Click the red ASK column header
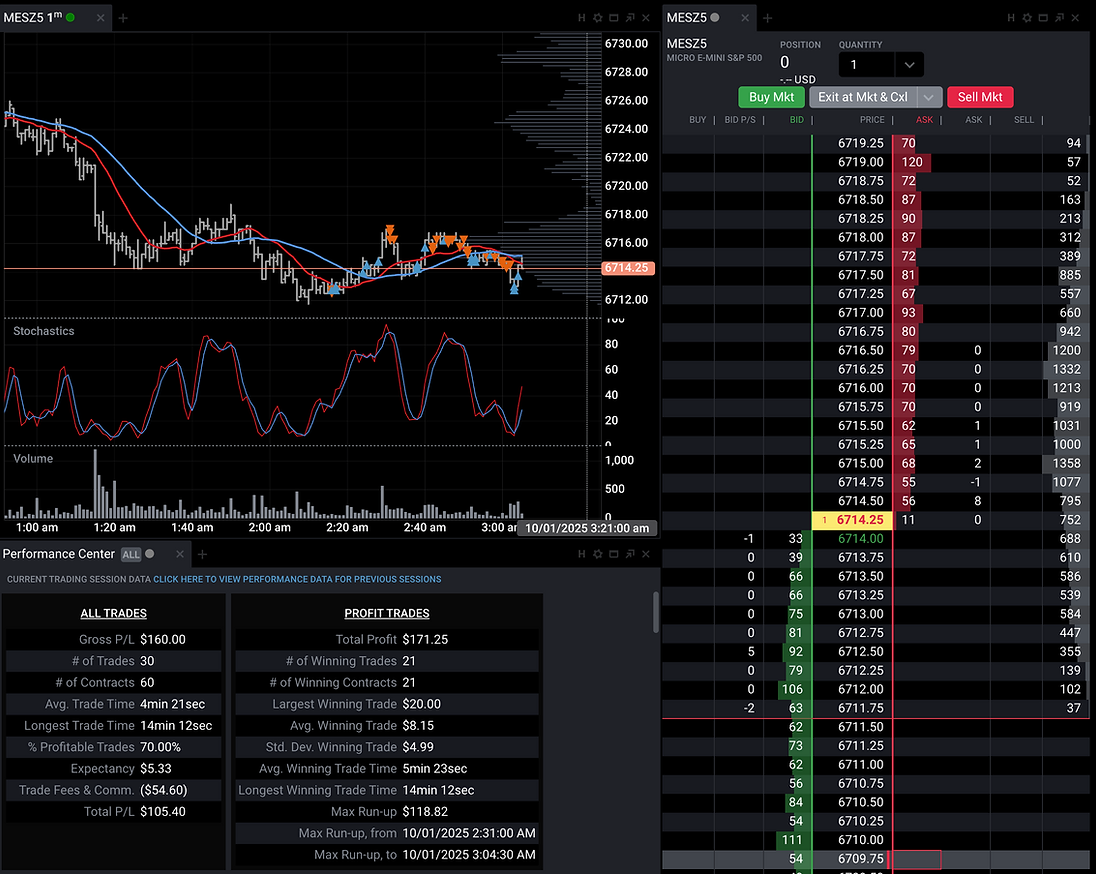This screenshot has height=874, width=1096. click(x=924, y=120)
